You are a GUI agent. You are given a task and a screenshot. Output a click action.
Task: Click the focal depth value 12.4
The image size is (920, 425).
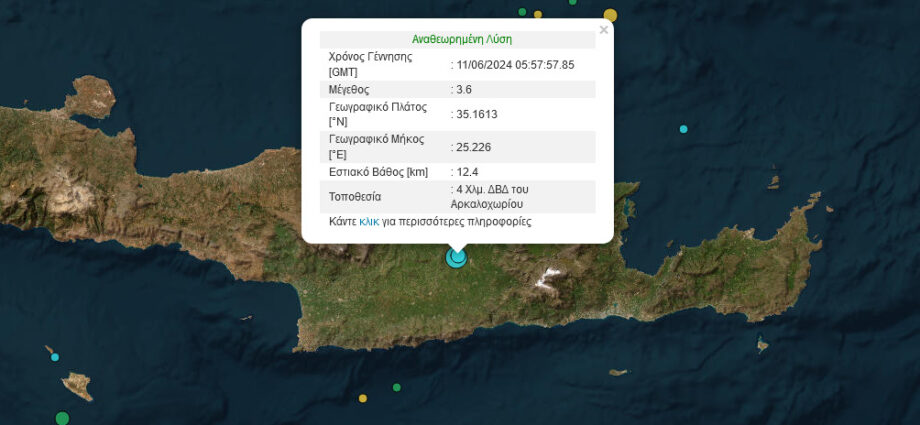(x=467, y=172)
